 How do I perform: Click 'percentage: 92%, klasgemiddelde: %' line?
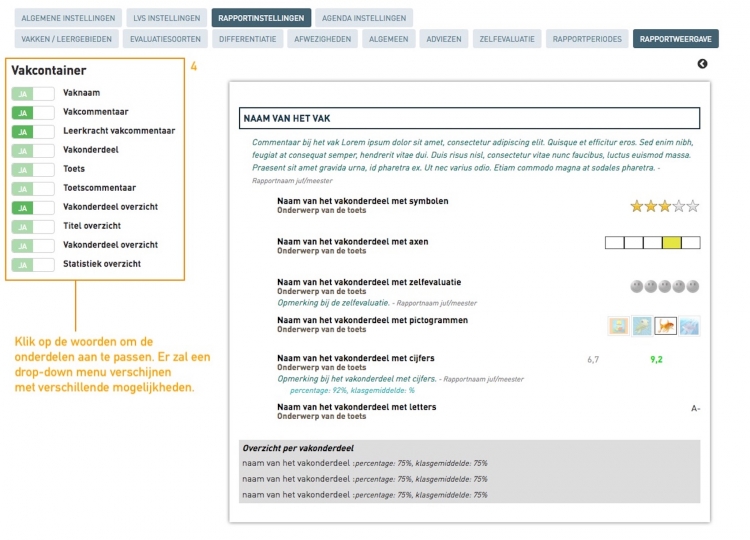coord(352,390)
